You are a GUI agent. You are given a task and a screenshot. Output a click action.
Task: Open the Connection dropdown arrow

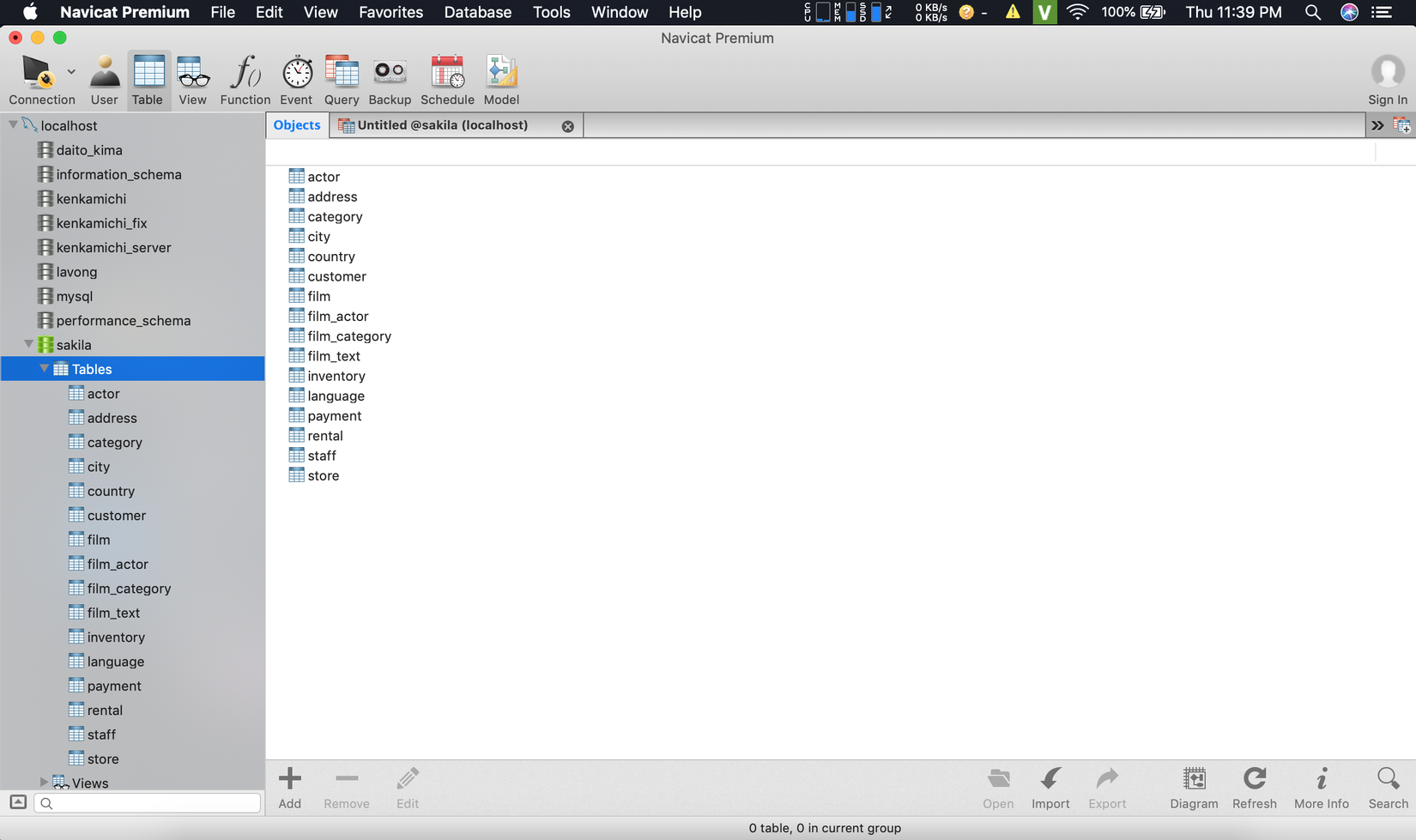pyautogui.click(x=71, y=72)
